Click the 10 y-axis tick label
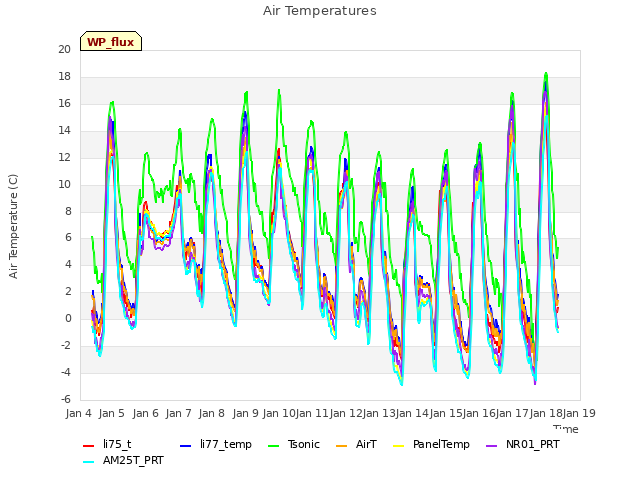The width and height of the screenshot is (640, 480). pyautogui.click(x=64, y=184)
